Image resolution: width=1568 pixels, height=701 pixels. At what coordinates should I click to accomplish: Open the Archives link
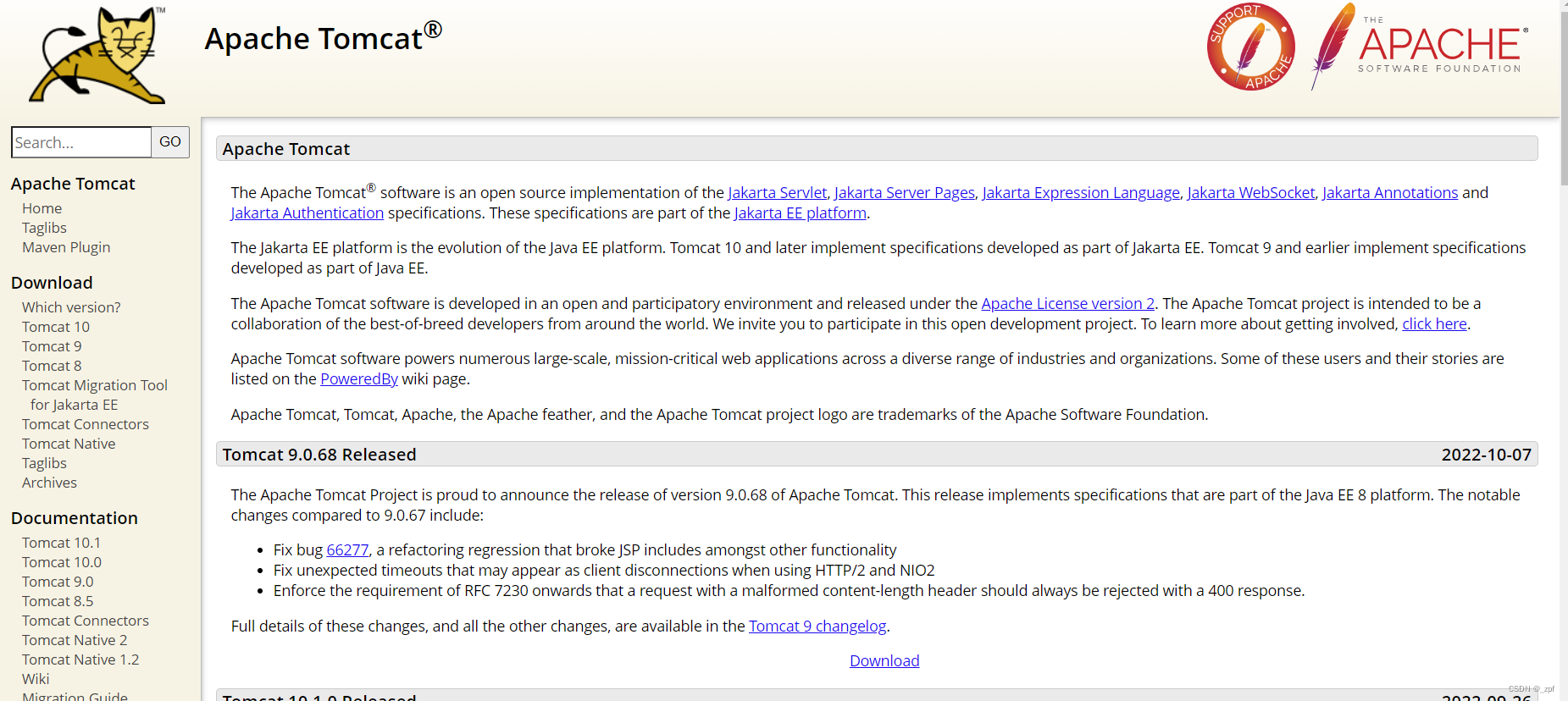(x=49, y=483)
